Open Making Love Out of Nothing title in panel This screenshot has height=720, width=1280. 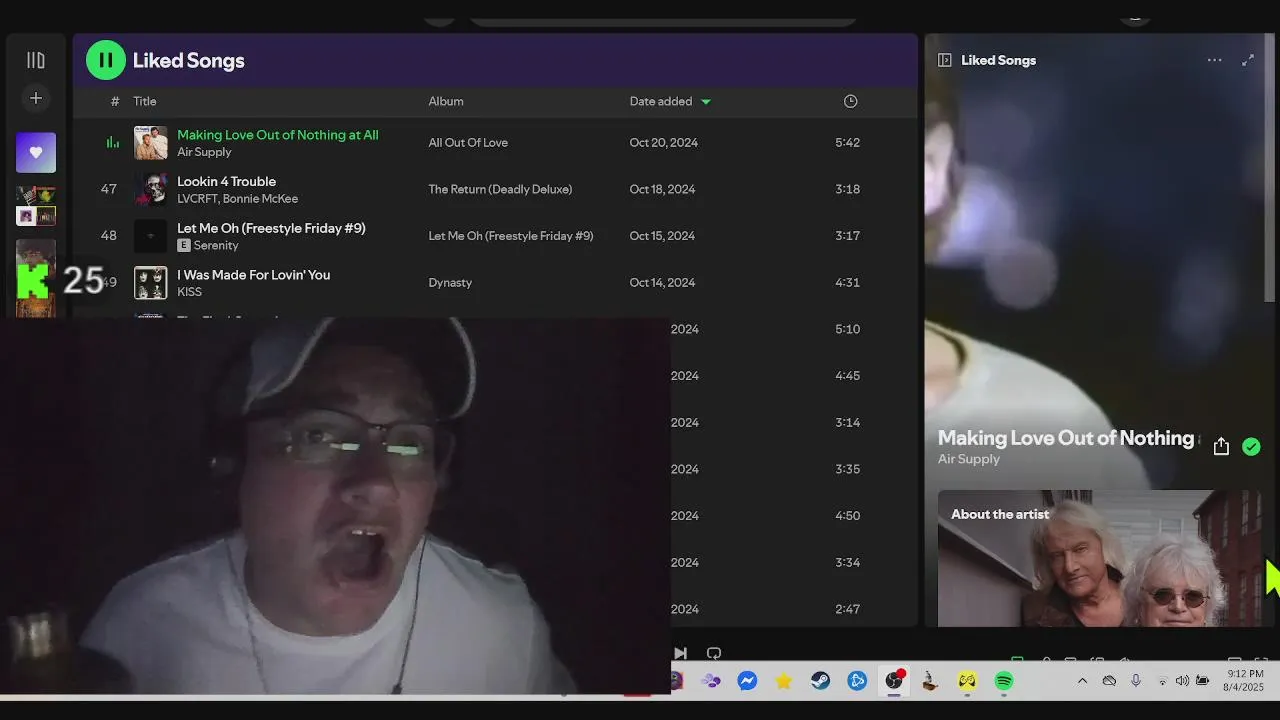point(1067,438)
